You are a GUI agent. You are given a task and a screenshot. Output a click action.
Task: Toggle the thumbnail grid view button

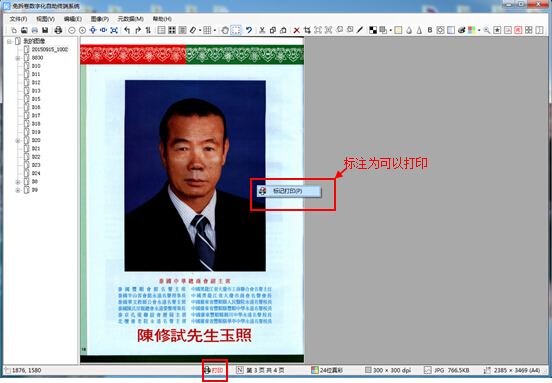(172, 31)
